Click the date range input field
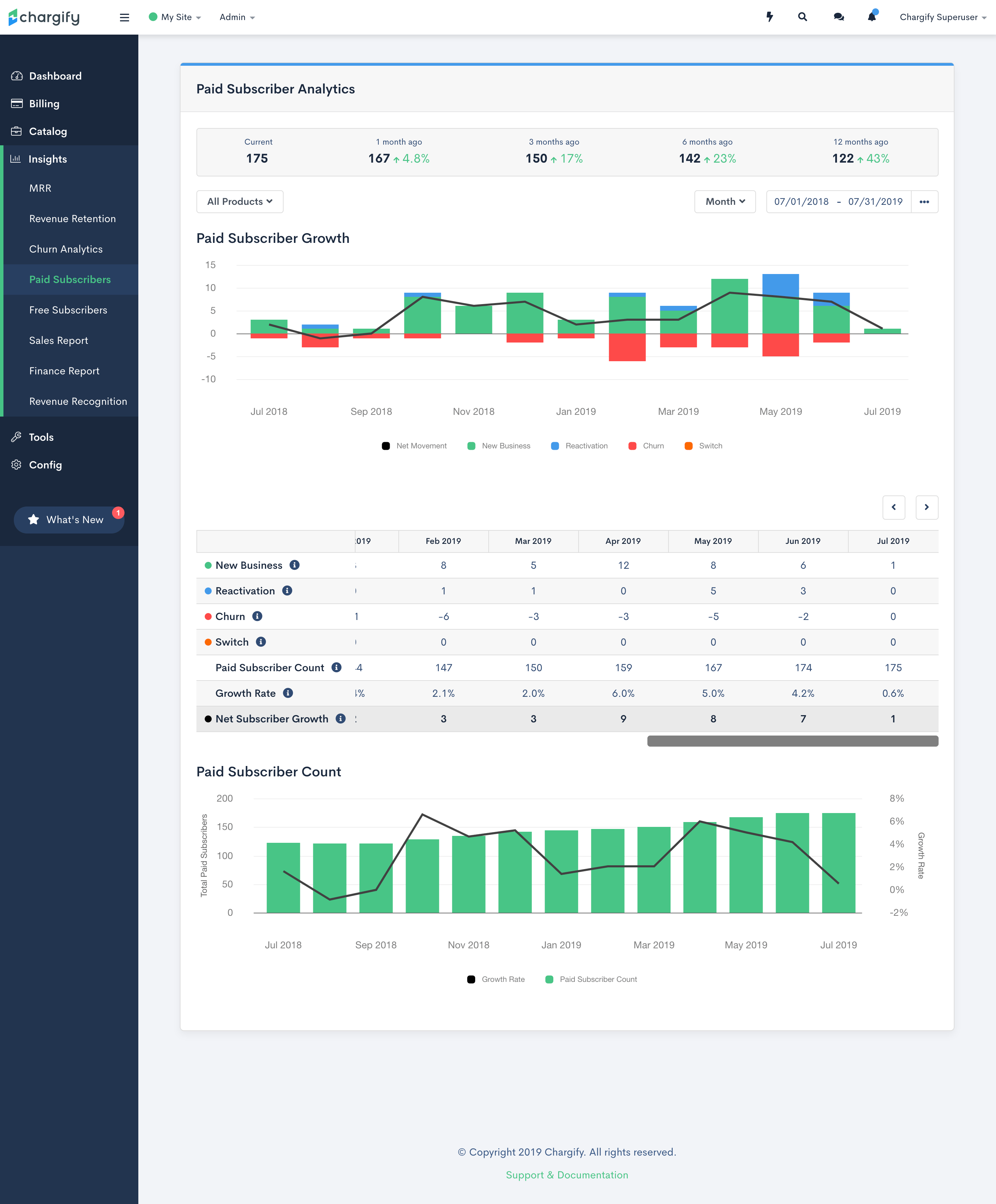 click(x=838, y=202)
